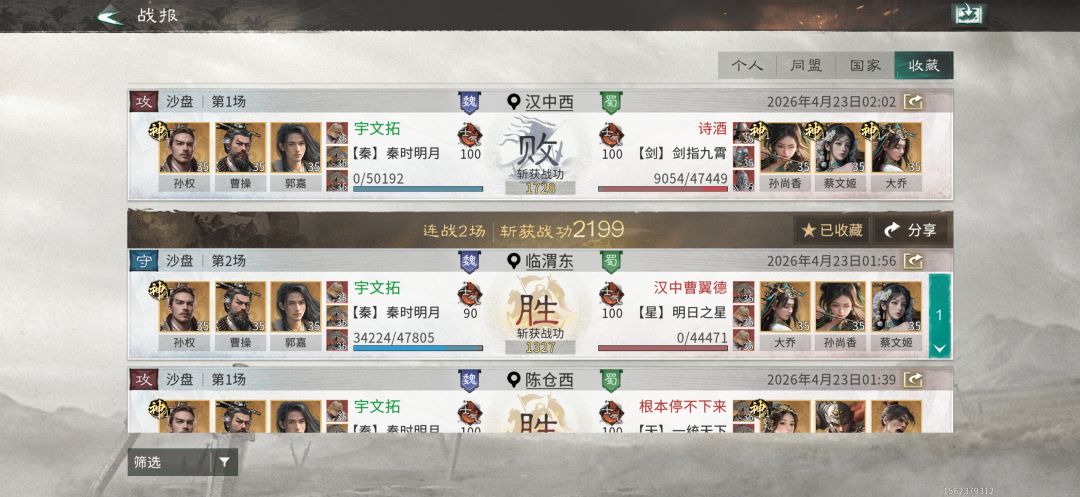1080x497 pixels.
Task: Switch to the 个人 tab
Action: [747, 65]
